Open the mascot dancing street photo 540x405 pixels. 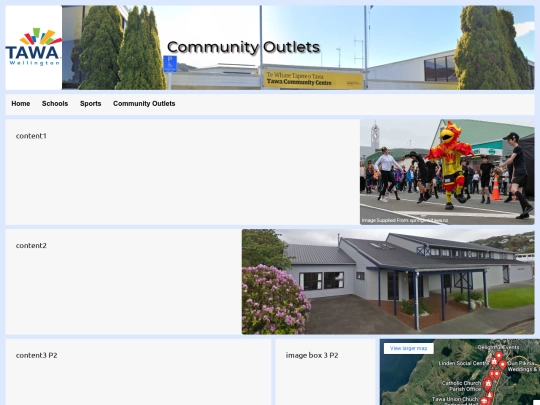[447, 172]
